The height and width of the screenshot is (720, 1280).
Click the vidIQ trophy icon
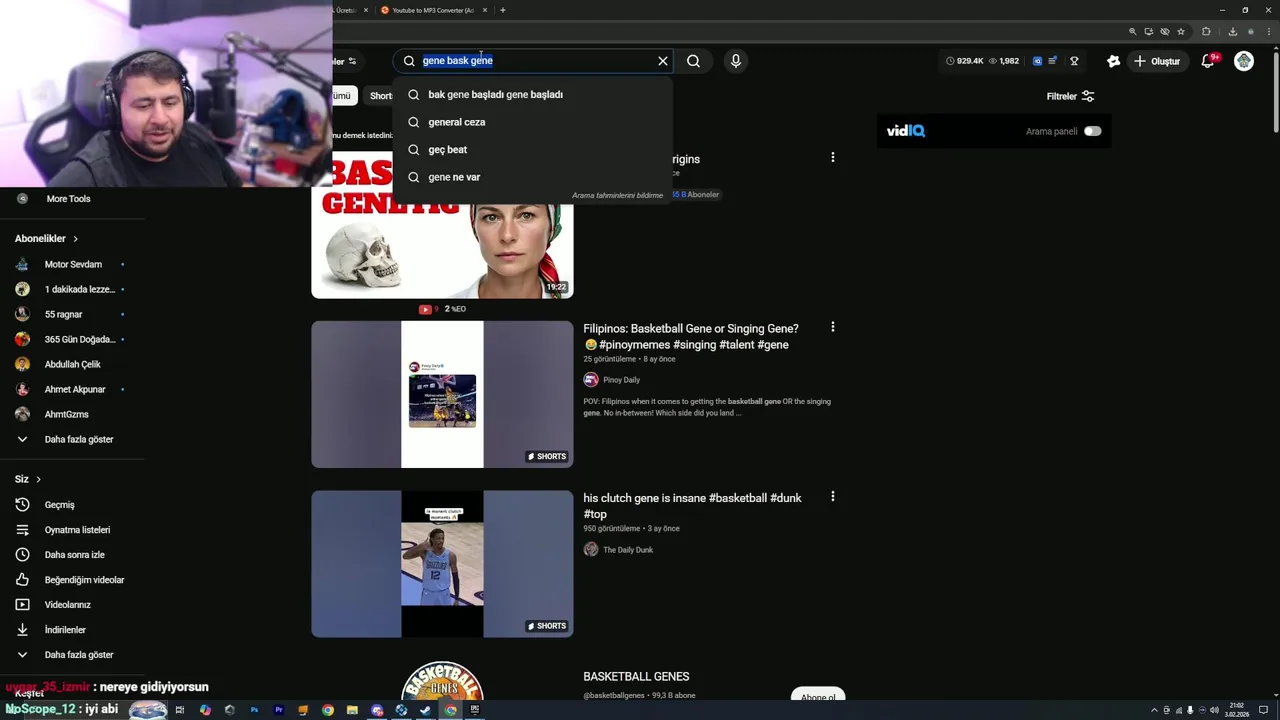(1074, 61)
